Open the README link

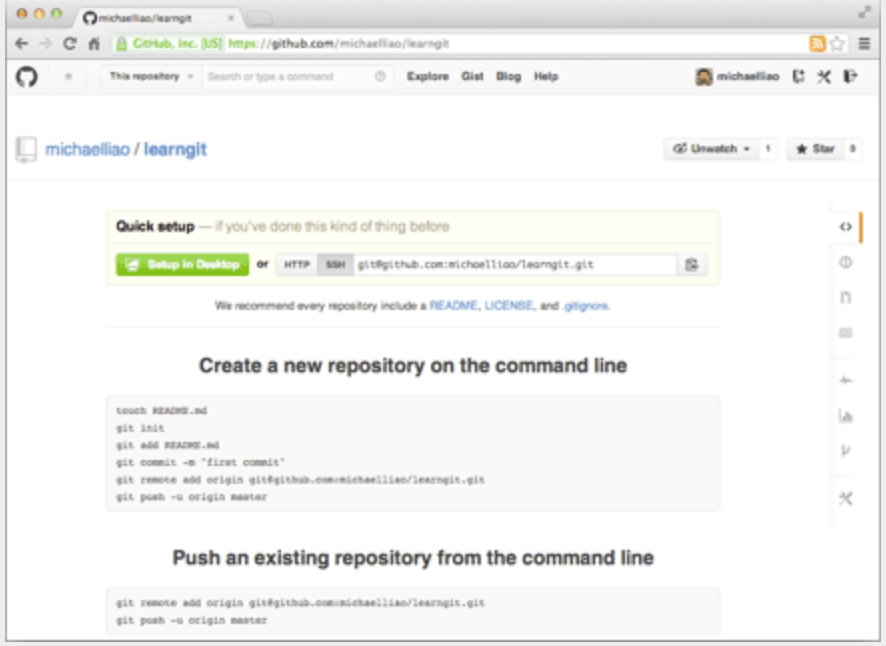pyautogui.click(x=453, y=306)
